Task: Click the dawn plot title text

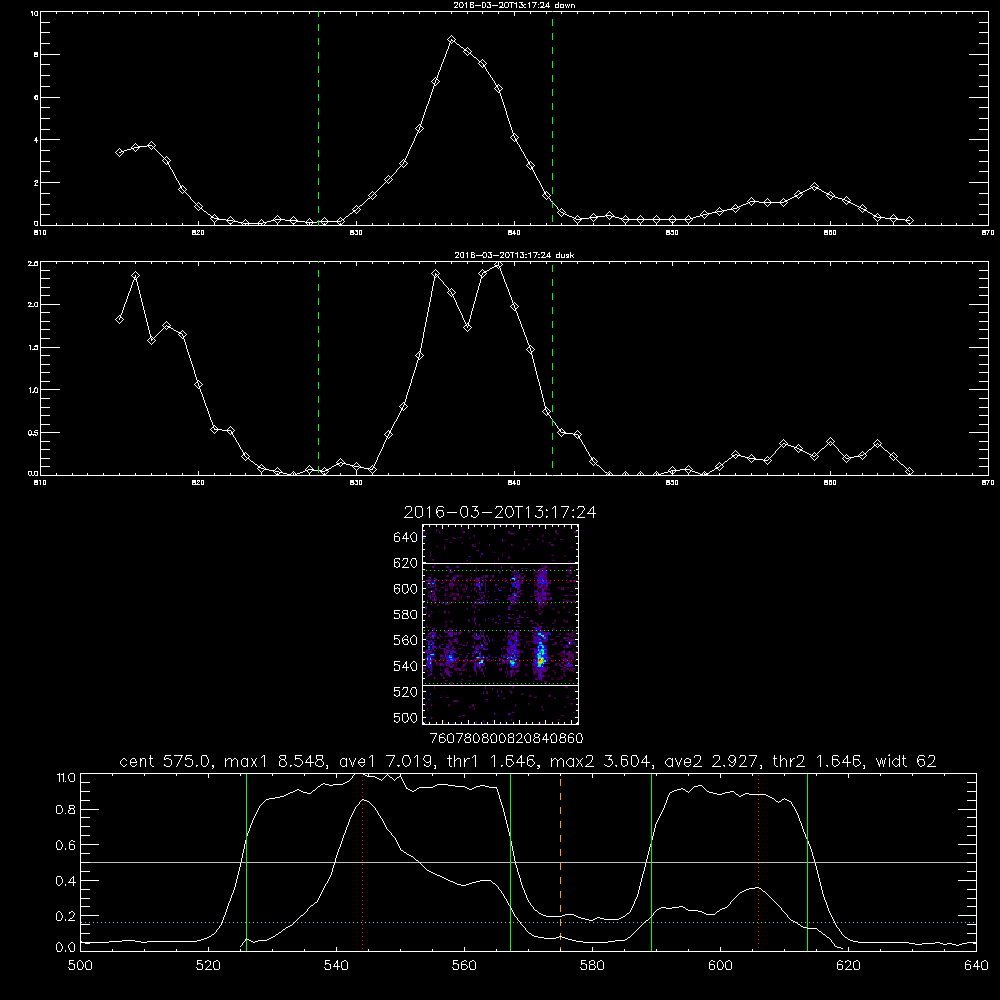Action: [514, 5]
